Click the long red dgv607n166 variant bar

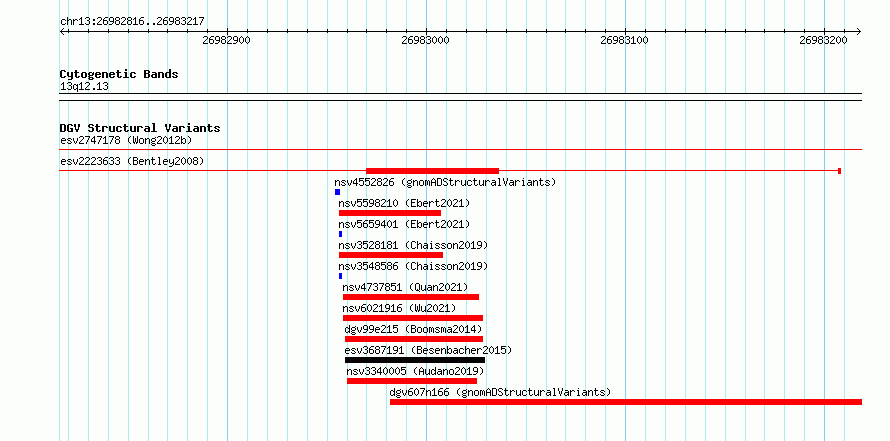click(x=626, y=402)
